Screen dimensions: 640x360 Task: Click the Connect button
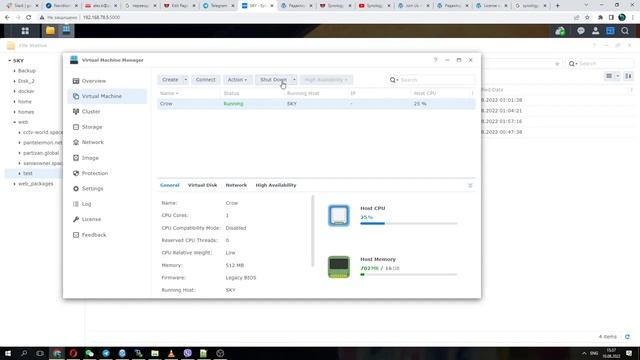(x=206, y=80)
